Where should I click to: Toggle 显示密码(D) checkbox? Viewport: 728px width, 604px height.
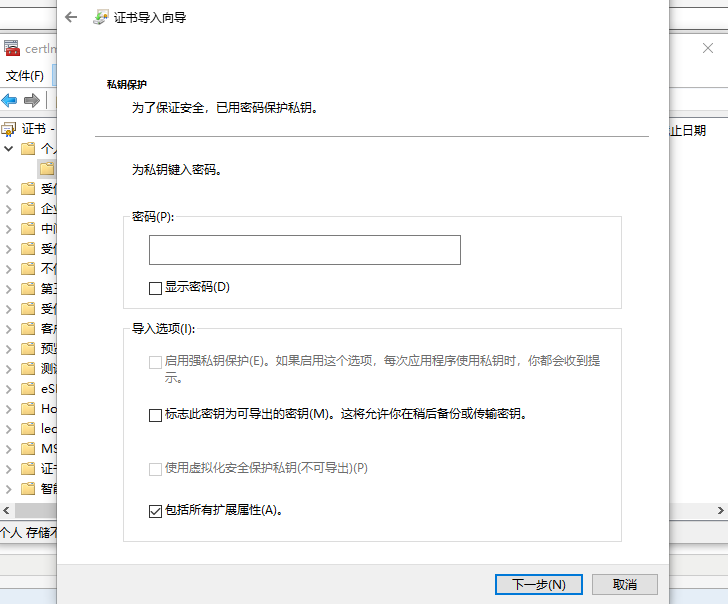click(x=155, y=288)
